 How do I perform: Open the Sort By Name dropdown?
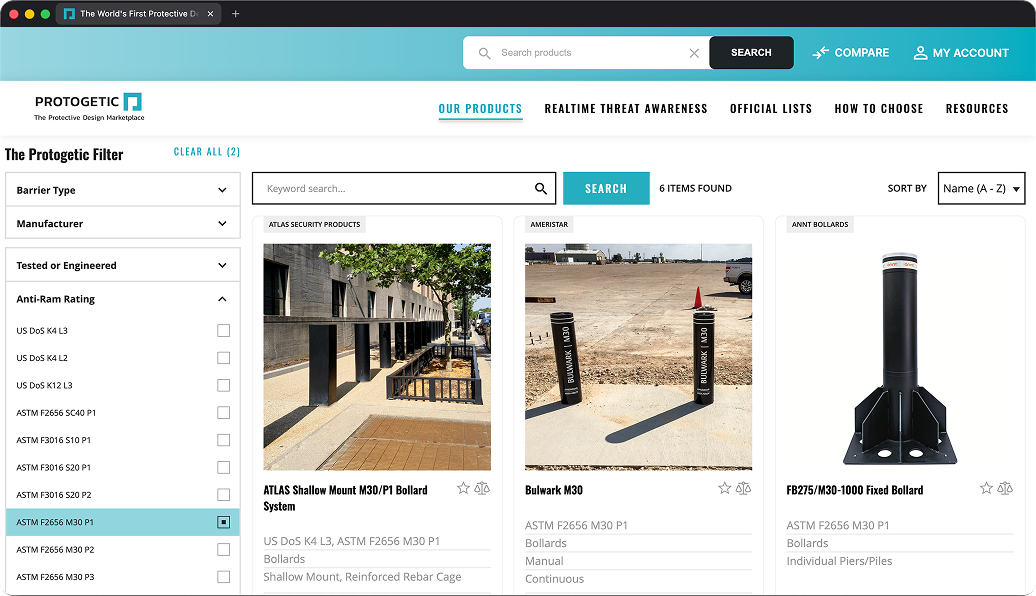(x=981, y=188)
